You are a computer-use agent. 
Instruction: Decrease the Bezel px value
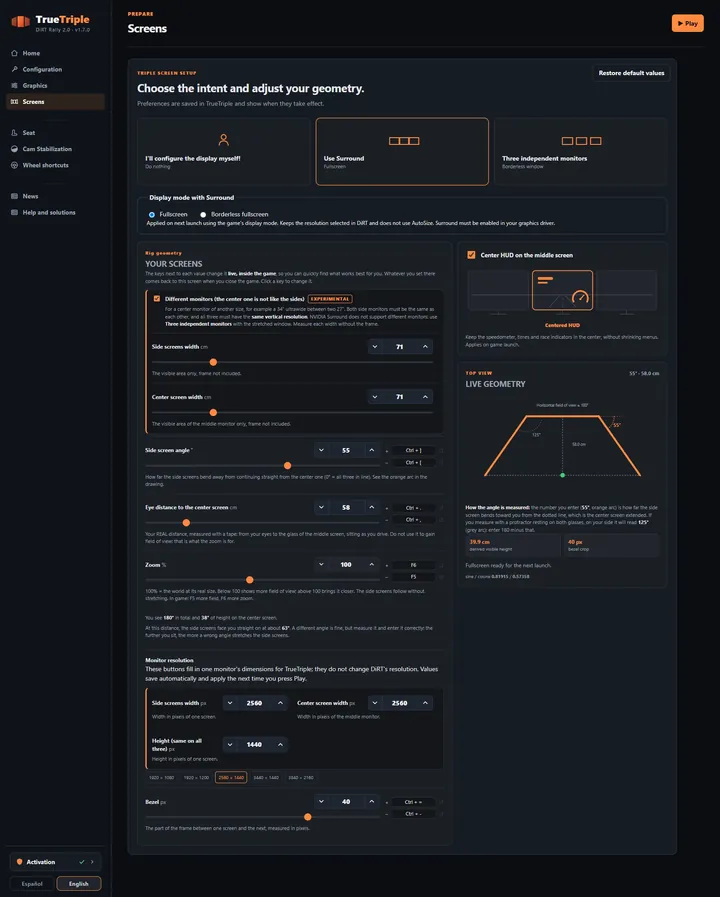(x=321, y=802)
